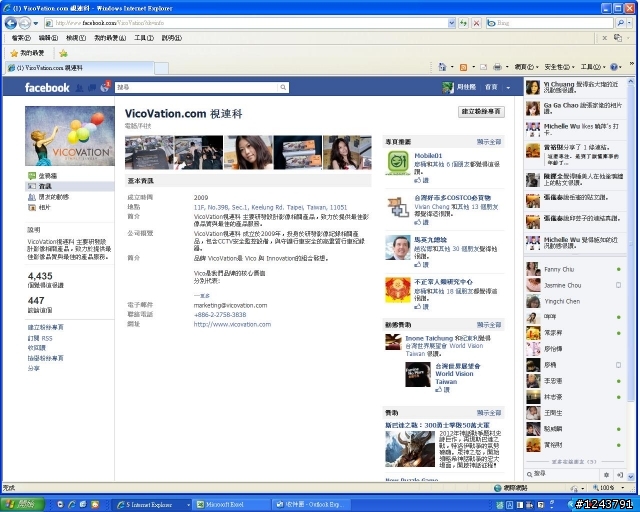
Task: Click the chat sidebar 搜尋 search field
Action: pyautogui.click(x=562, y=474)
